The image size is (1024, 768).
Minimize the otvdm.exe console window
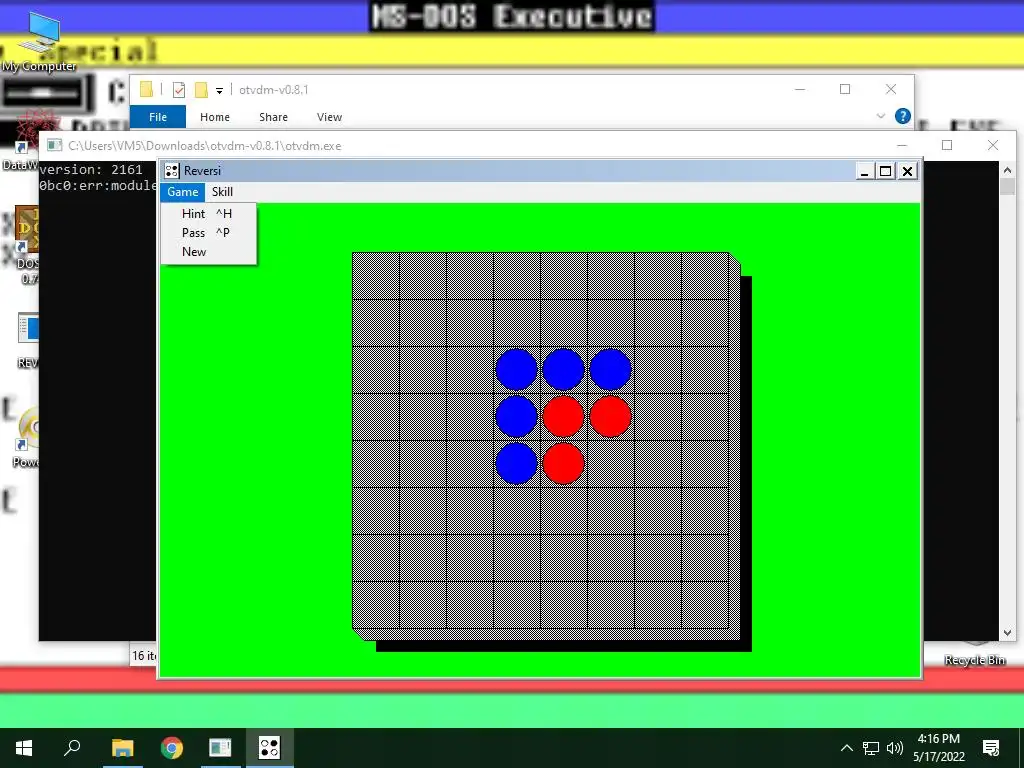[902, 145]
